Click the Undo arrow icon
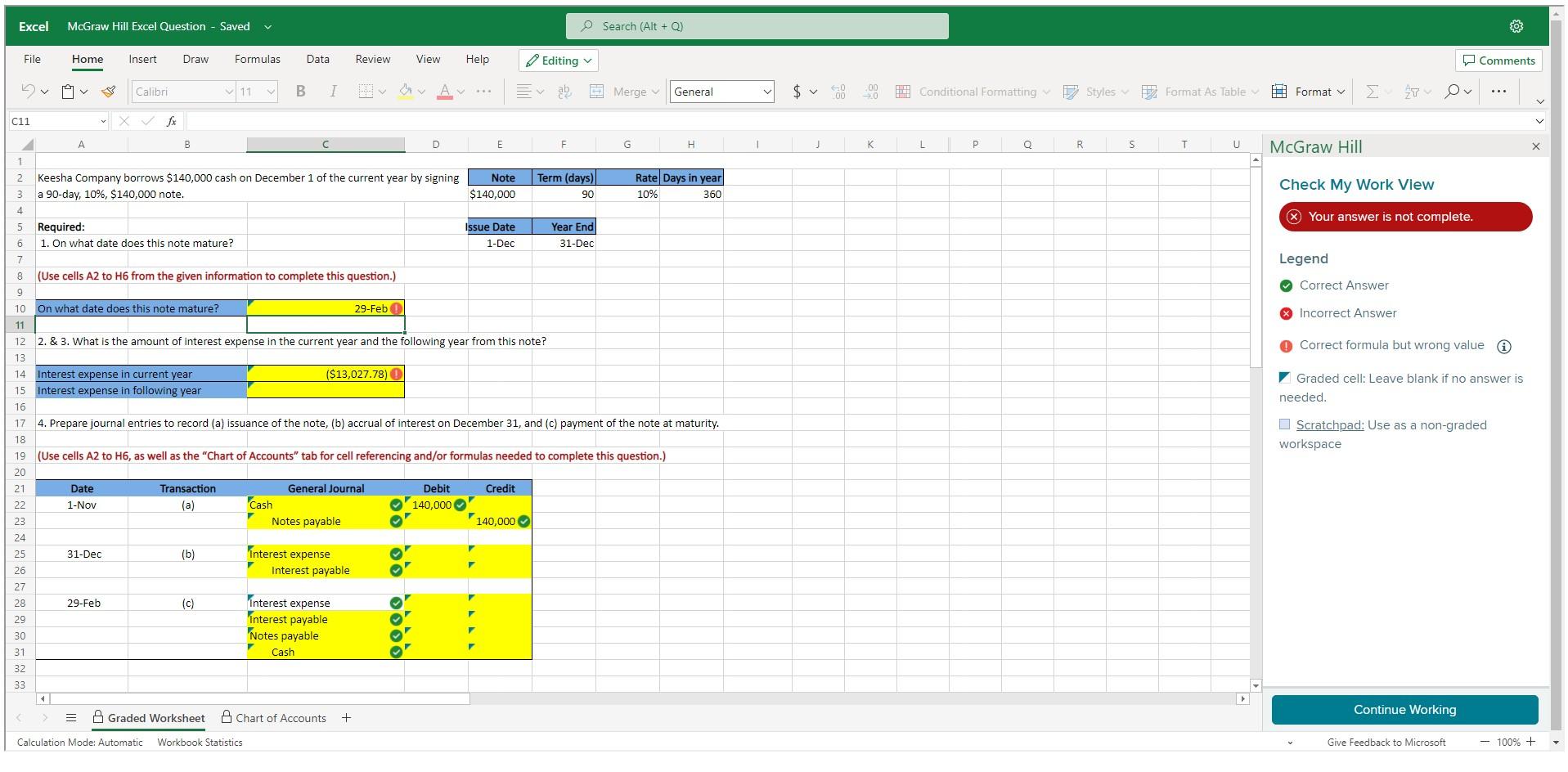This screenshot has width=1568, height=772. 29,92
